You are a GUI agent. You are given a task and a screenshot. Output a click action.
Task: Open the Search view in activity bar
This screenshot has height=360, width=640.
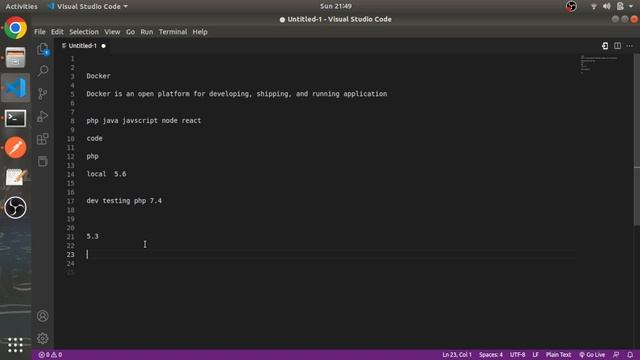pyautogui.click(x=43, y=71)
